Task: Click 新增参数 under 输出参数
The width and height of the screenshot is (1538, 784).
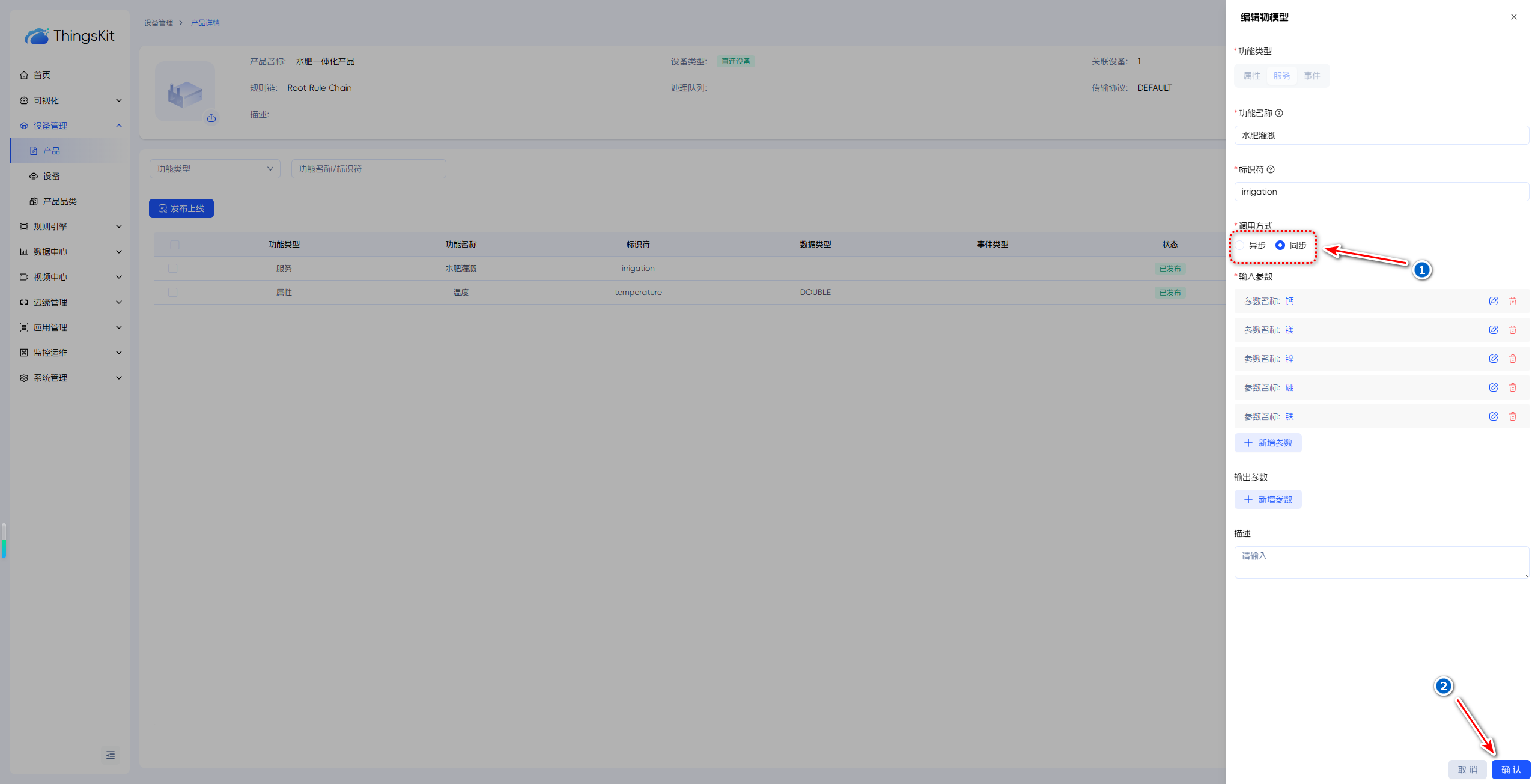Action: point(1268,499)
